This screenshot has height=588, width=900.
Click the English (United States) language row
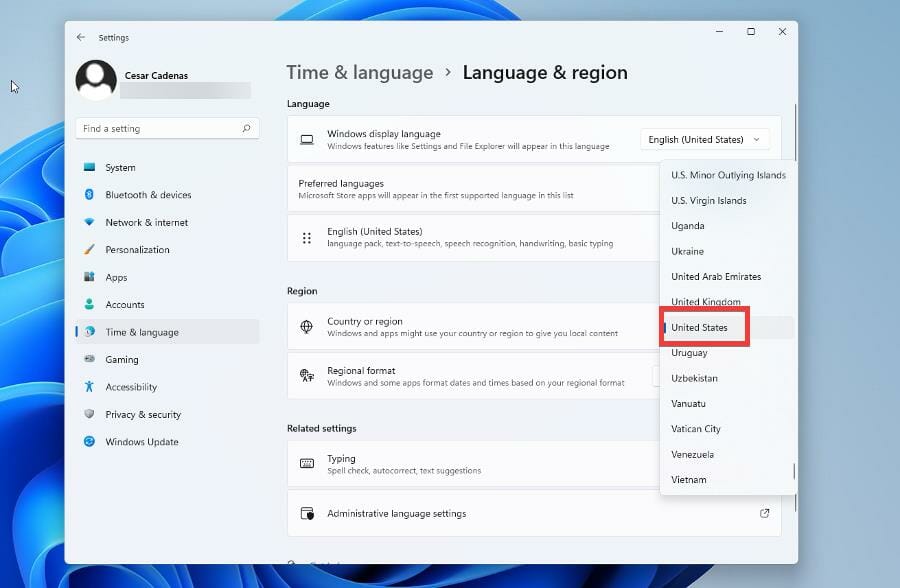[x=474, y=238]
